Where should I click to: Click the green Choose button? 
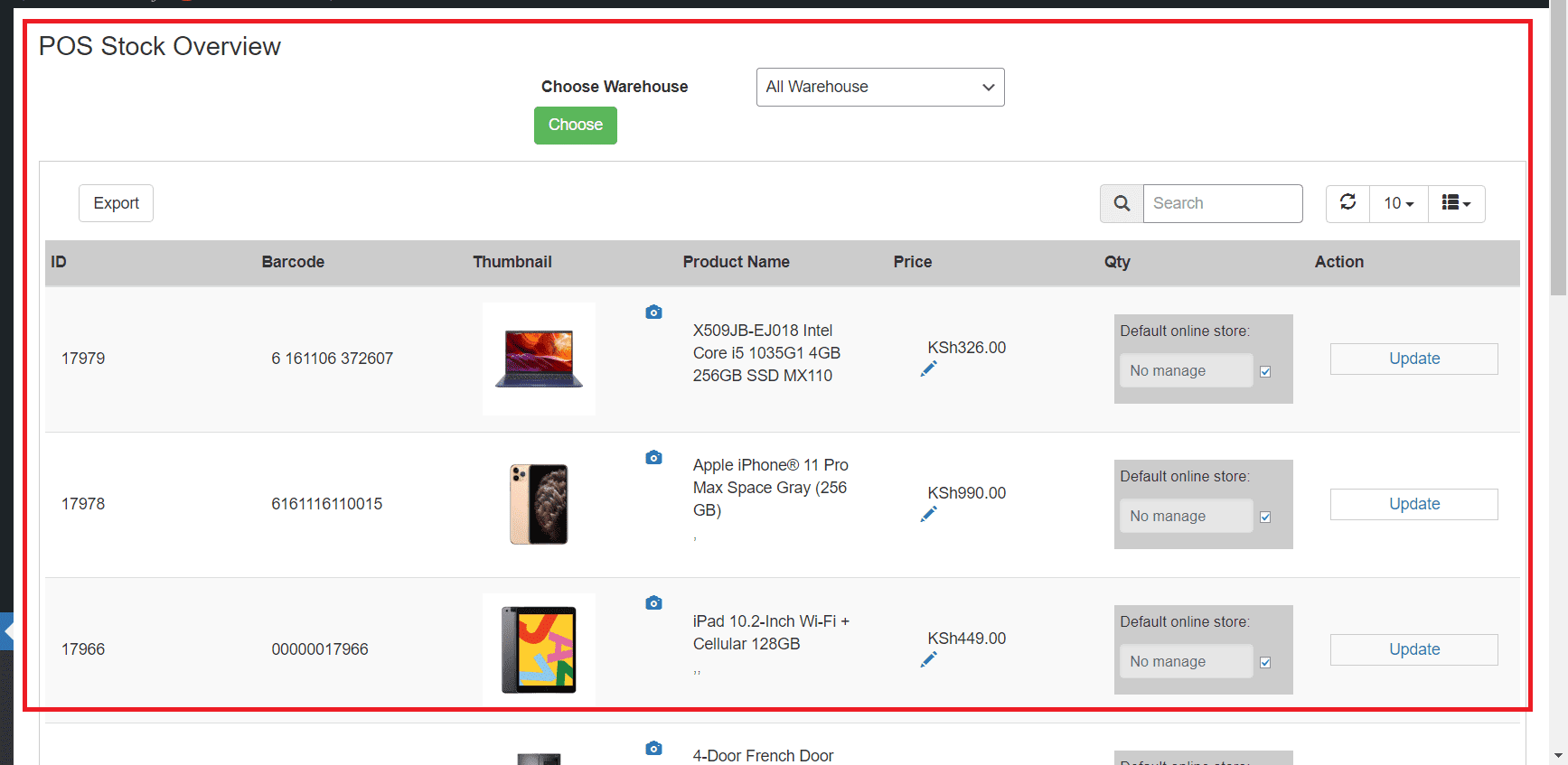[x=575, y=125]
